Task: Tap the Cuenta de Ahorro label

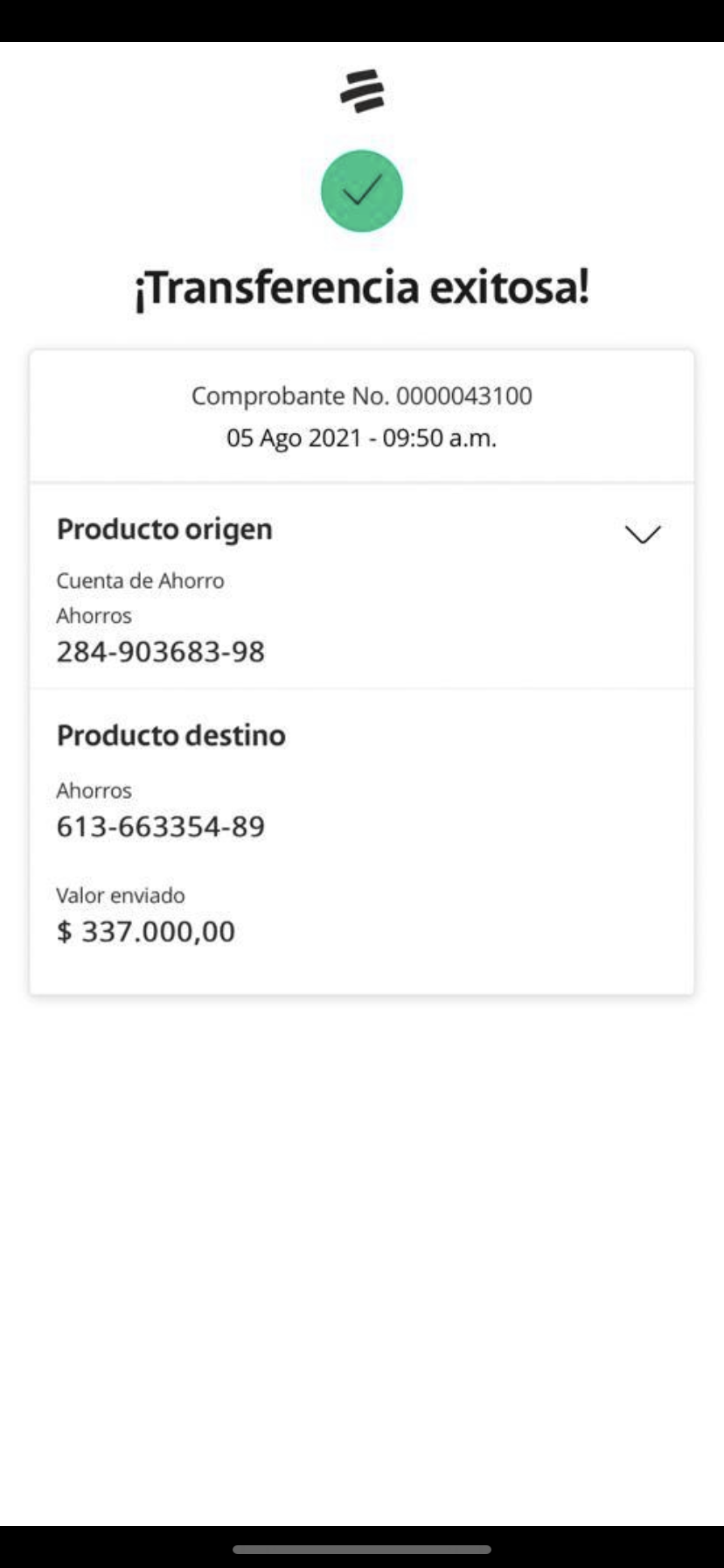Action: pyautogui.click(x=140, y=581)
